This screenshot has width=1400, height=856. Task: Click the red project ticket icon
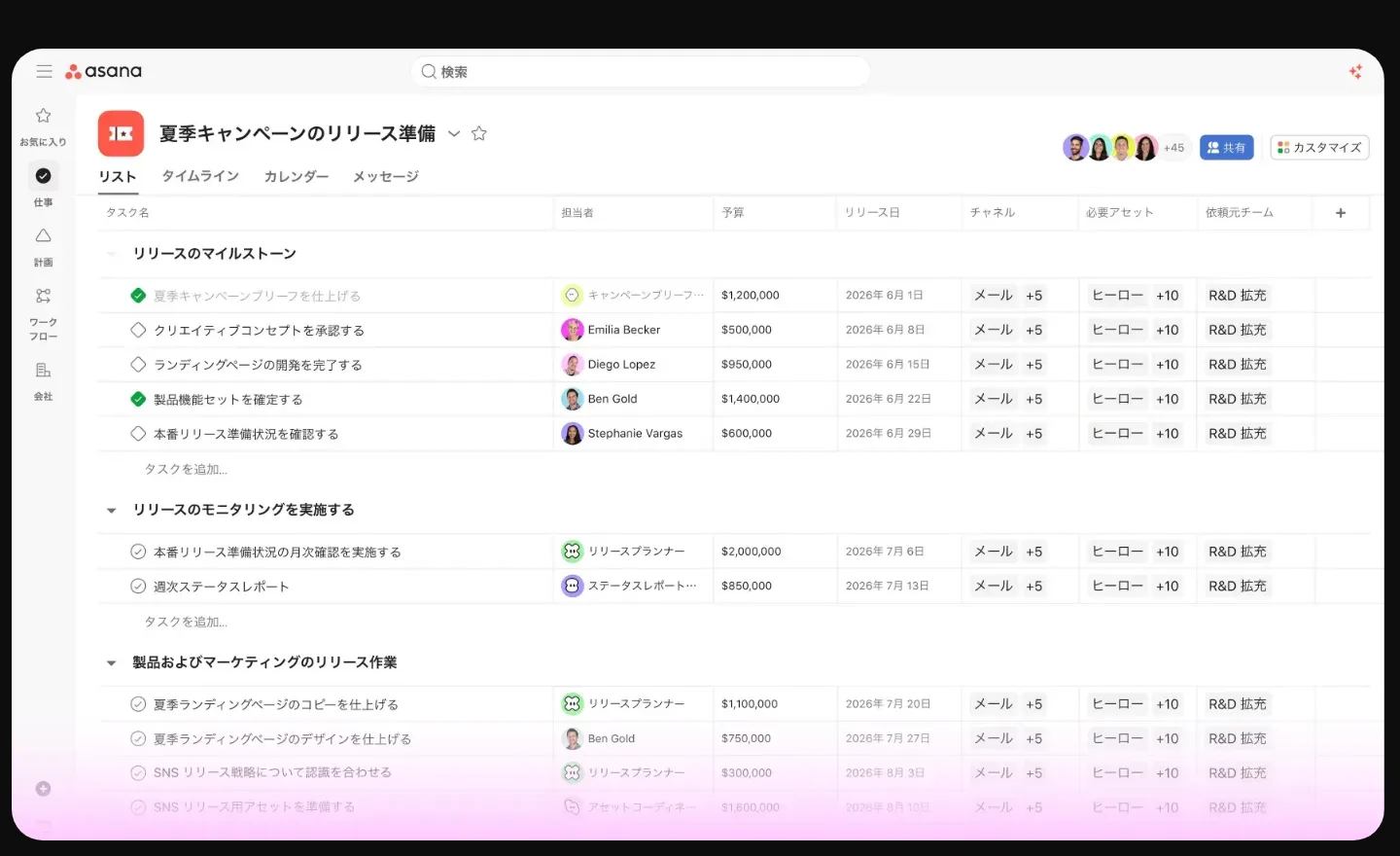(121, 134)
